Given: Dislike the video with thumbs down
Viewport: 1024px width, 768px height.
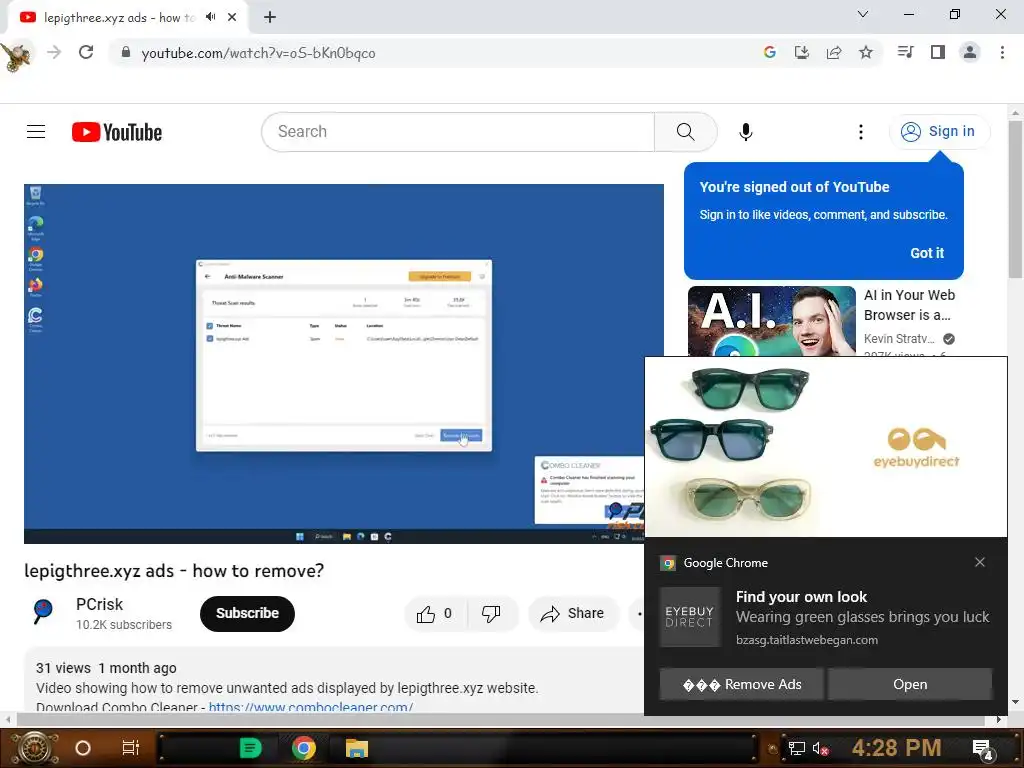Looking at the screenshot, I should [x=491, y=613].
